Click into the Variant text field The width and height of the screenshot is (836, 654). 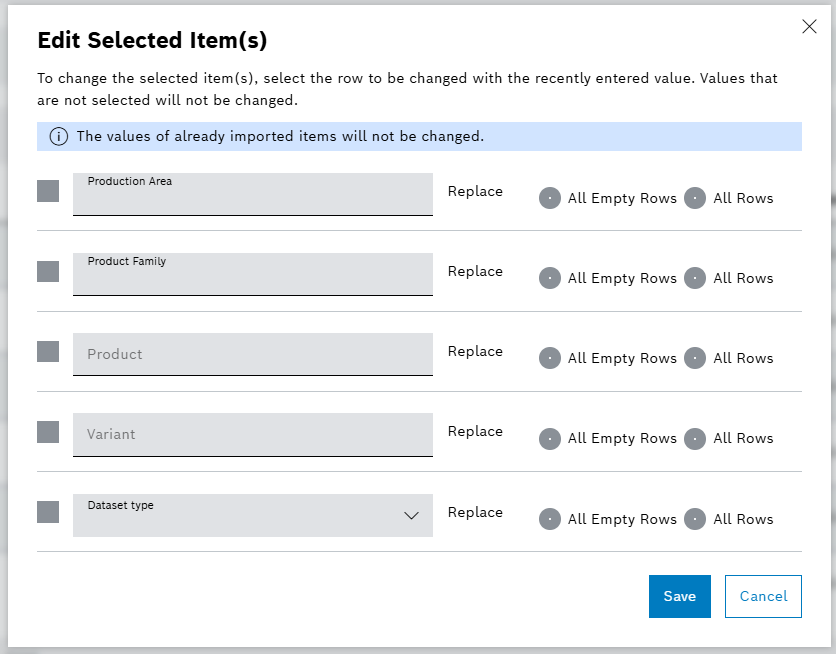(252, 435)
